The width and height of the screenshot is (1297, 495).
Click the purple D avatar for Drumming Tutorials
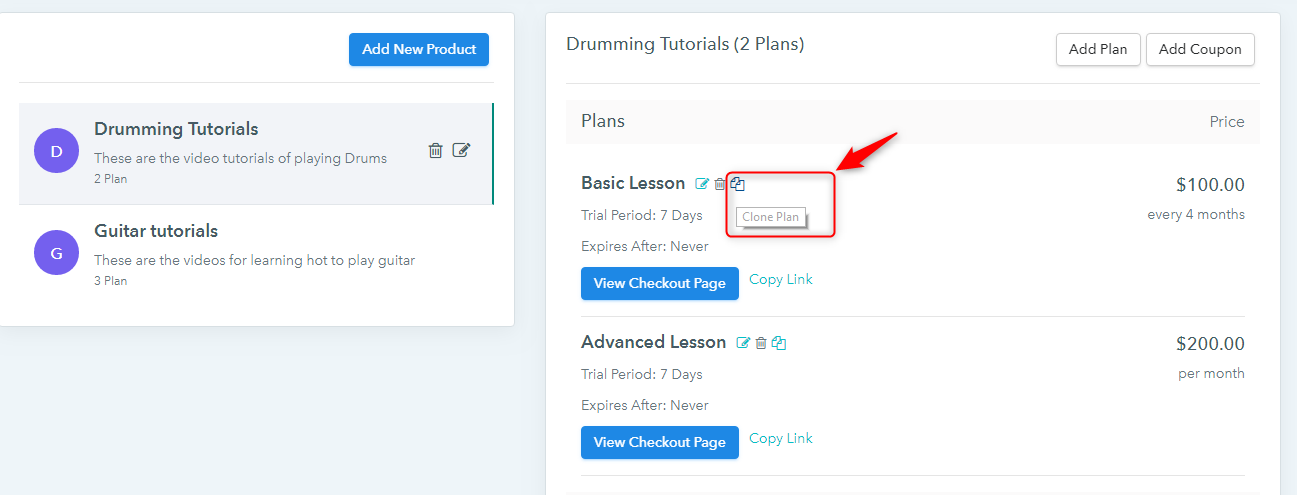pos(56,151)
